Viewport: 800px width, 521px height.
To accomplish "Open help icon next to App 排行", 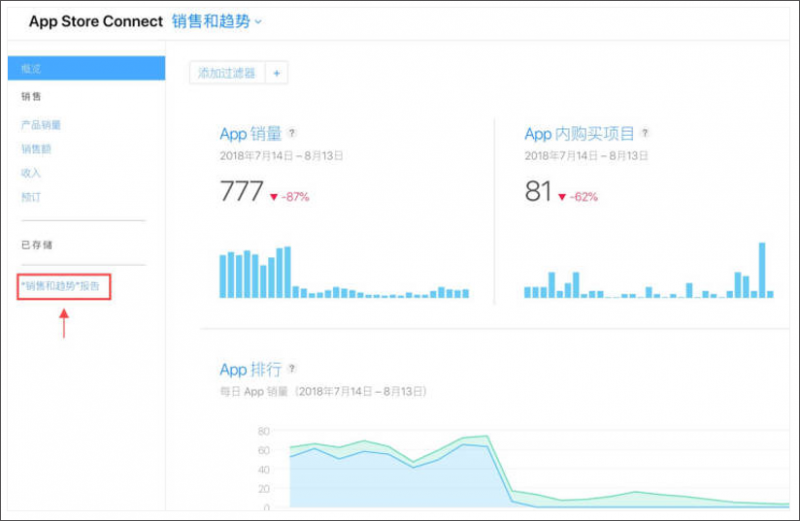I will tap(292, 368).
